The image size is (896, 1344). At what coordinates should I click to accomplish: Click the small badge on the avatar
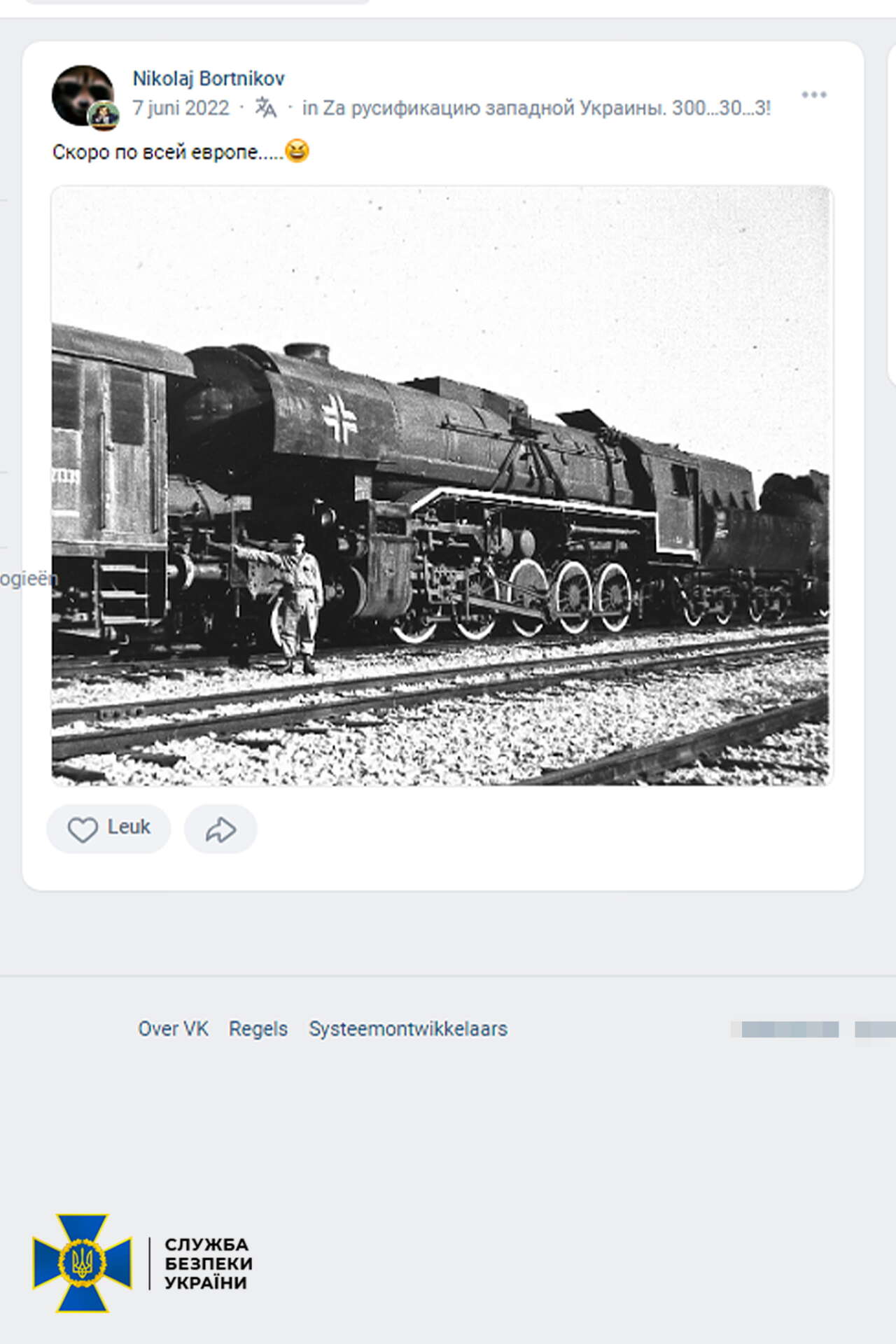(x=104, y=115)
